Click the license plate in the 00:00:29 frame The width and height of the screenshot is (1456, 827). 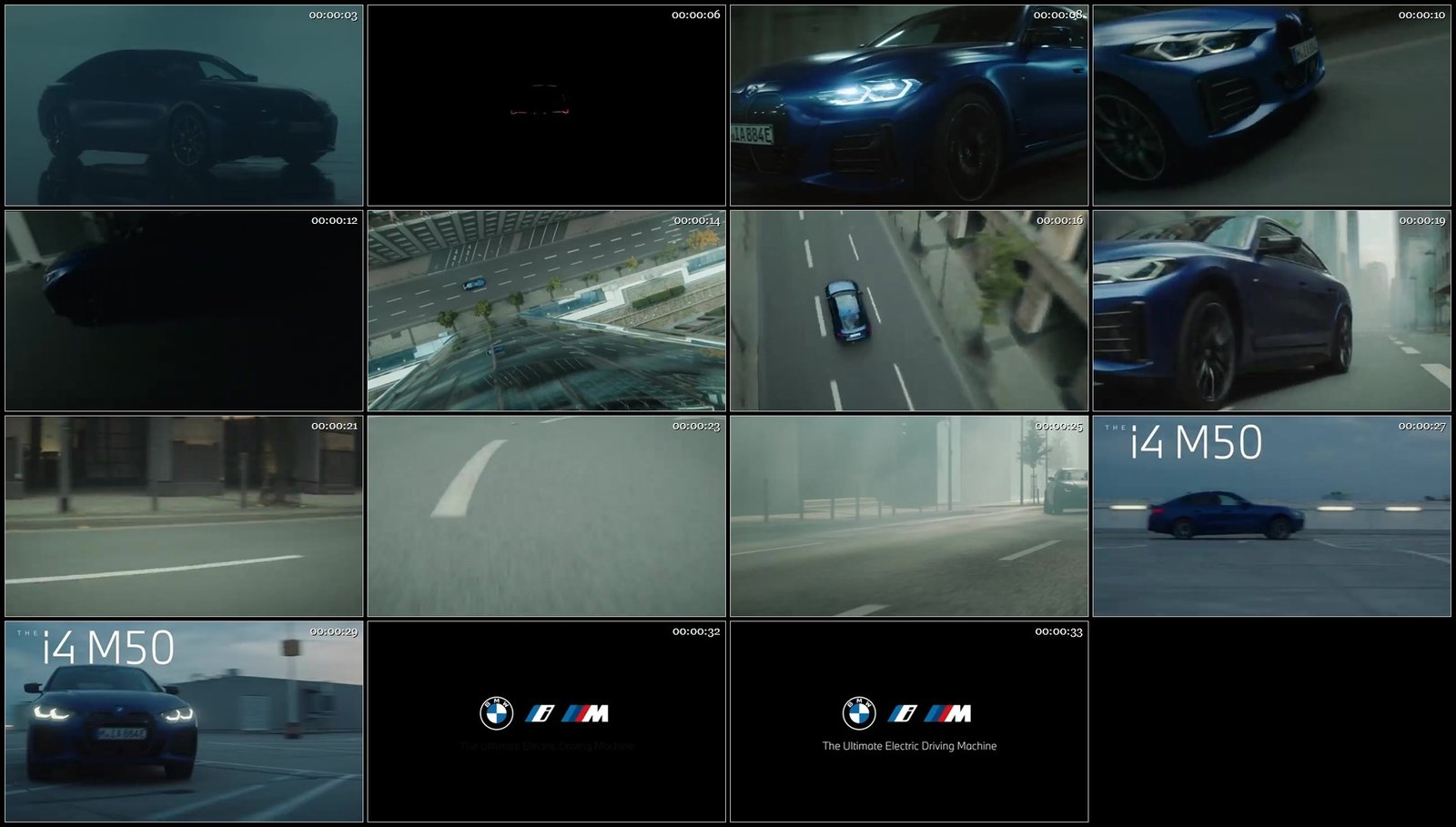pyautogui.click(x=121, y=733)
